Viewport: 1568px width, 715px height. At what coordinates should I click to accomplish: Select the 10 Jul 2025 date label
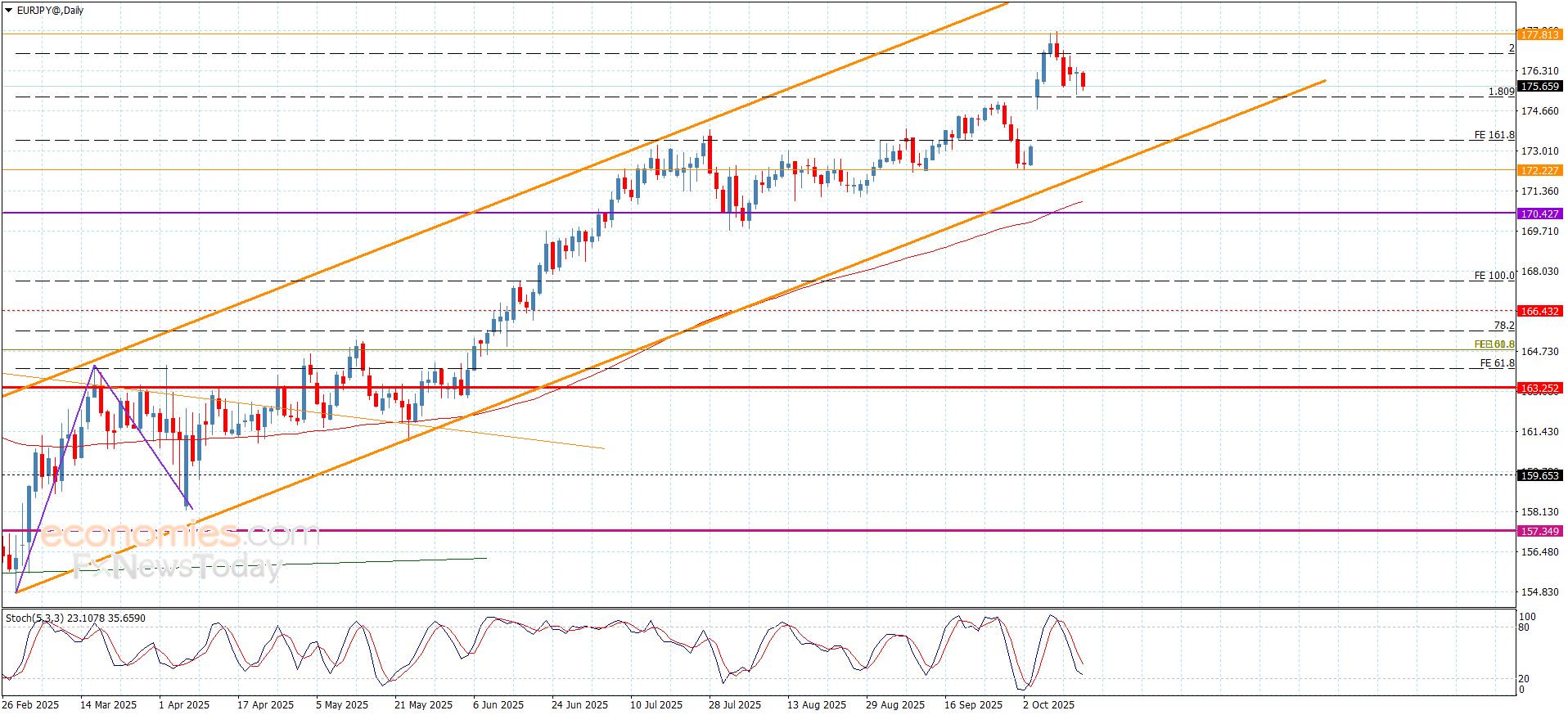point(656,704)
